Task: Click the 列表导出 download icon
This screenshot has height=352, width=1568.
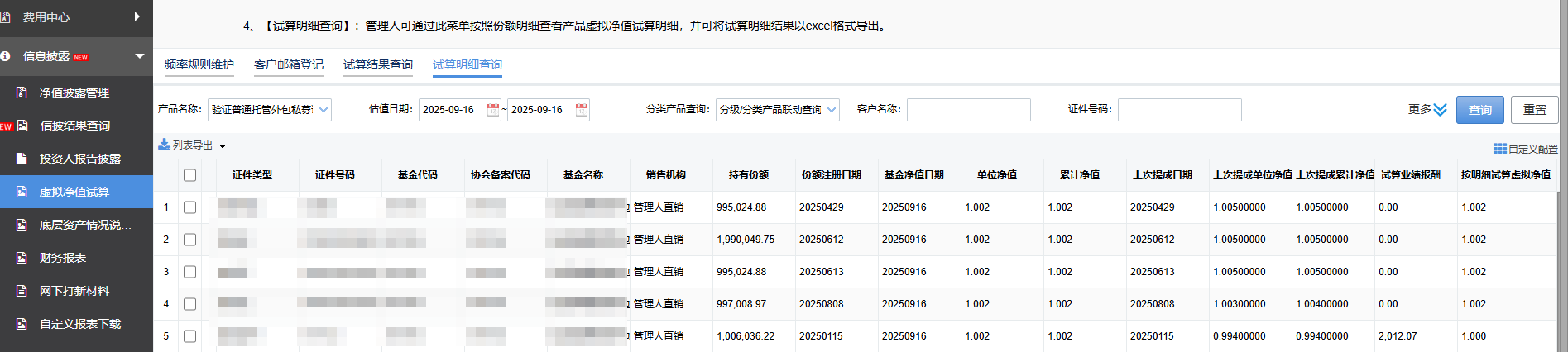Action: pos(164,144)
